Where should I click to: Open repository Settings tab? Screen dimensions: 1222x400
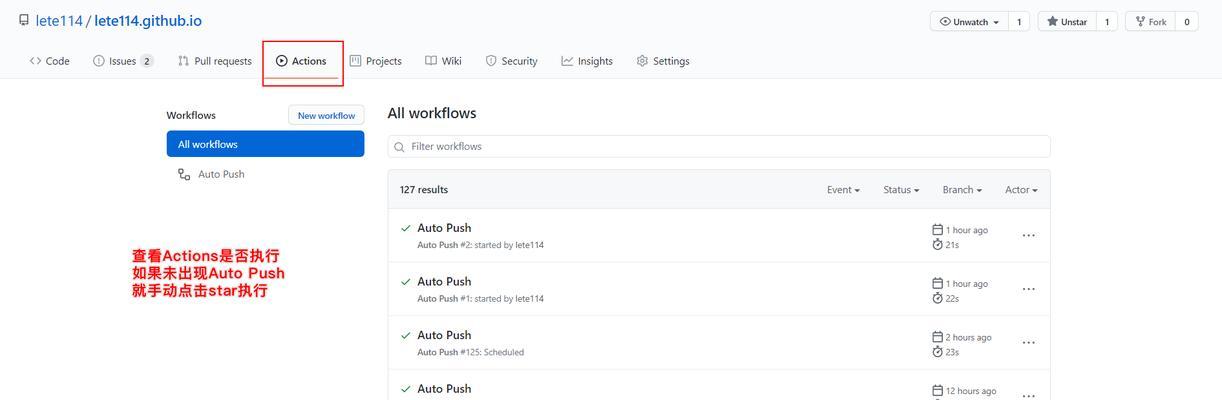[663, 61]
